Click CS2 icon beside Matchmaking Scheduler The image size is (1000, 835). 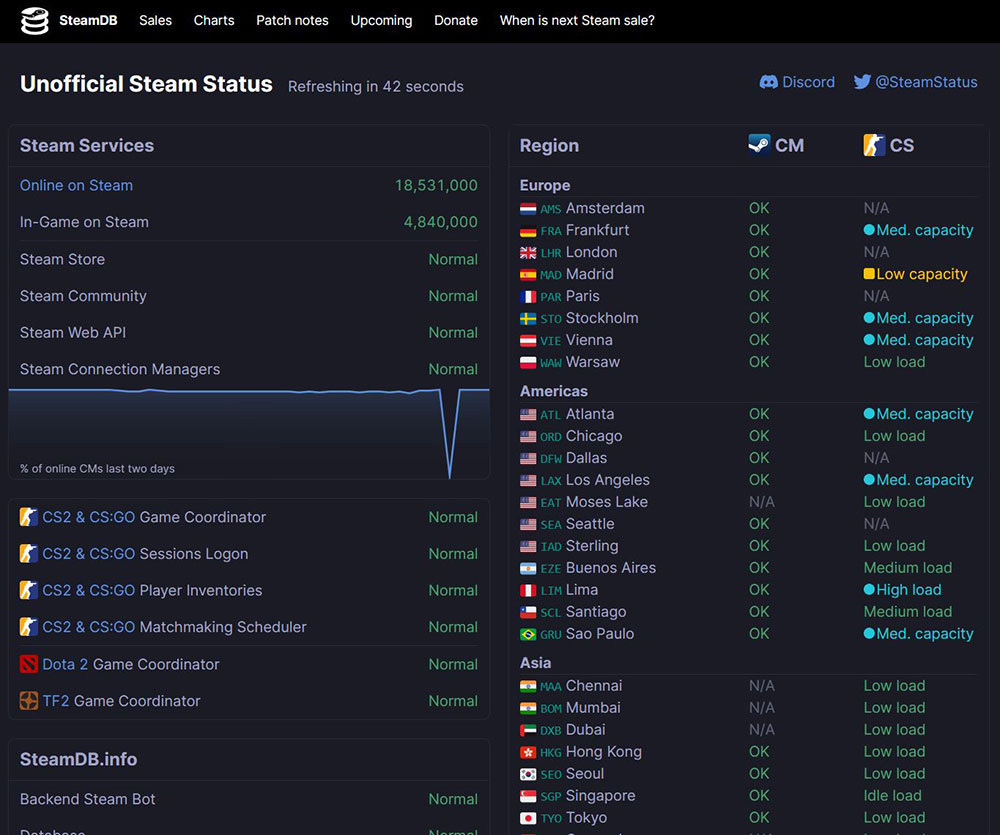29,627
